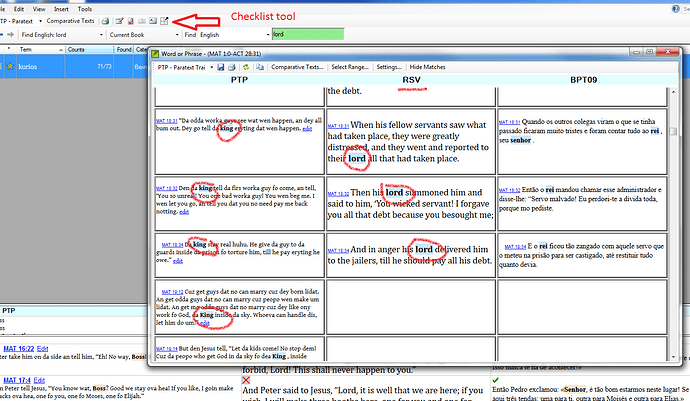Click Edit next to MAT 17:4
This screenshot has height=401, width=690.
coord(39,380)
